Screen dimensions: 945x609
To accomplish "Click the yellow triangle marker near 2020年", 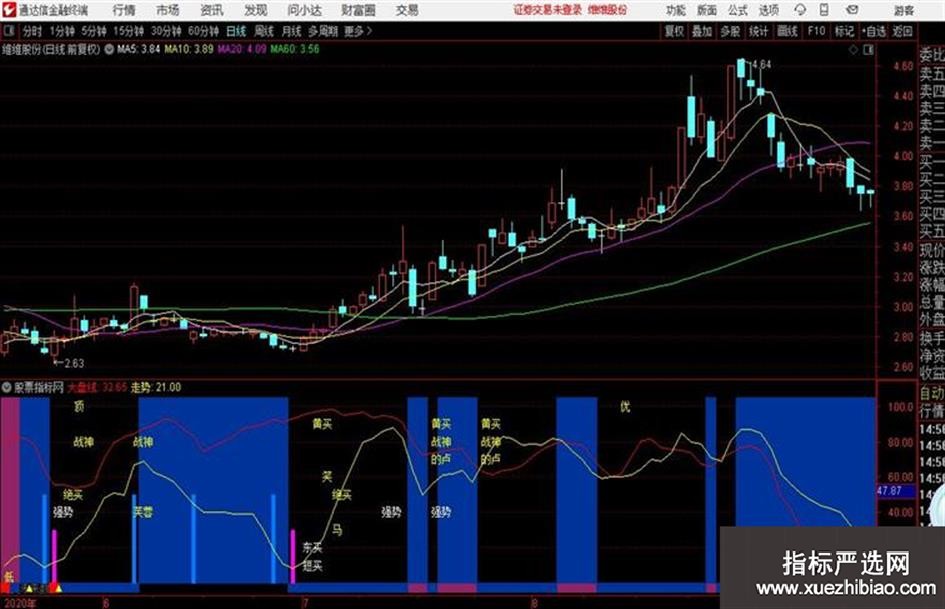I will 28,588.
